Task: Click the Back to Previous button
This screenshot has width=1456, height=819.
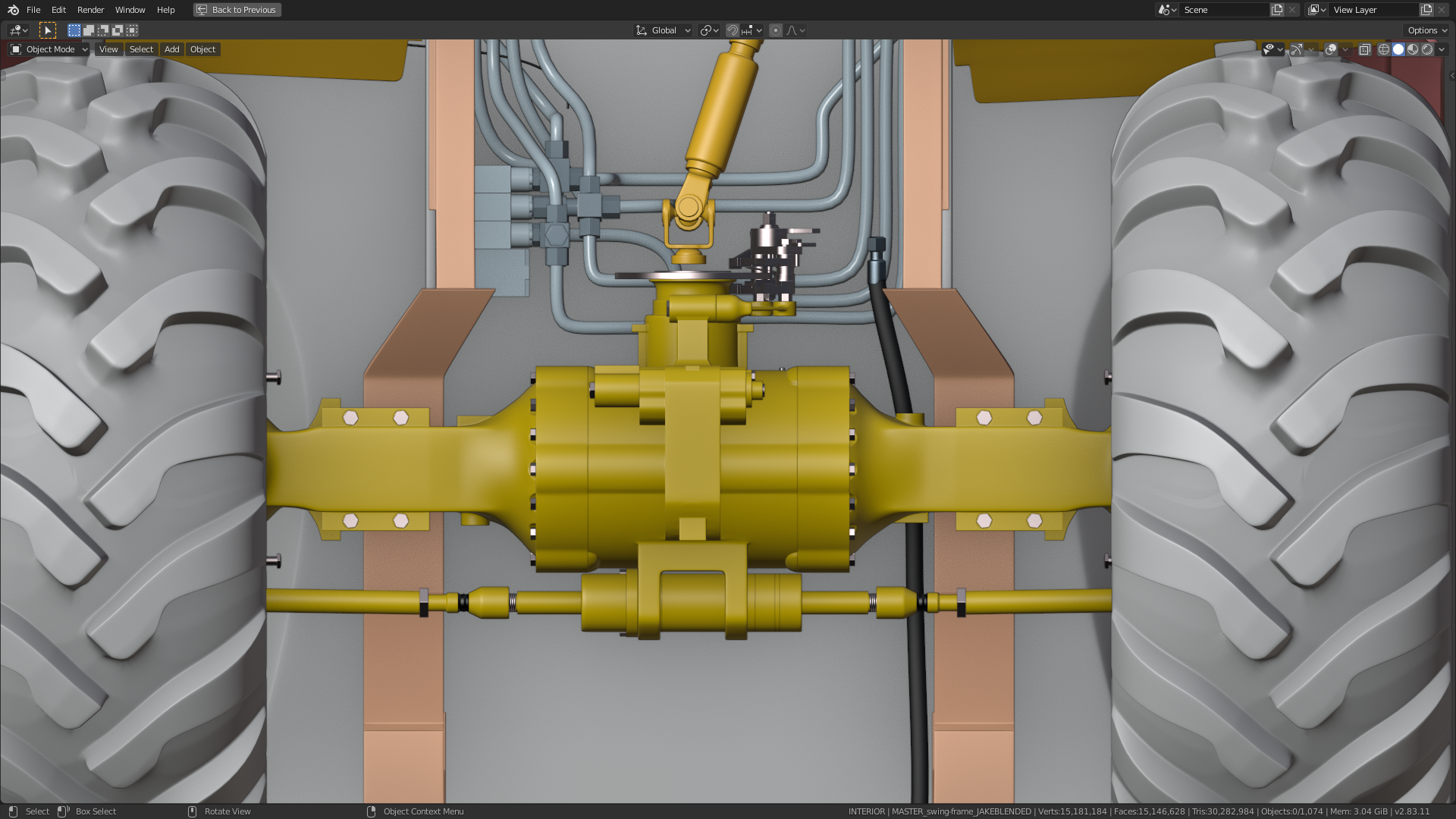Action: click(237, 10)
